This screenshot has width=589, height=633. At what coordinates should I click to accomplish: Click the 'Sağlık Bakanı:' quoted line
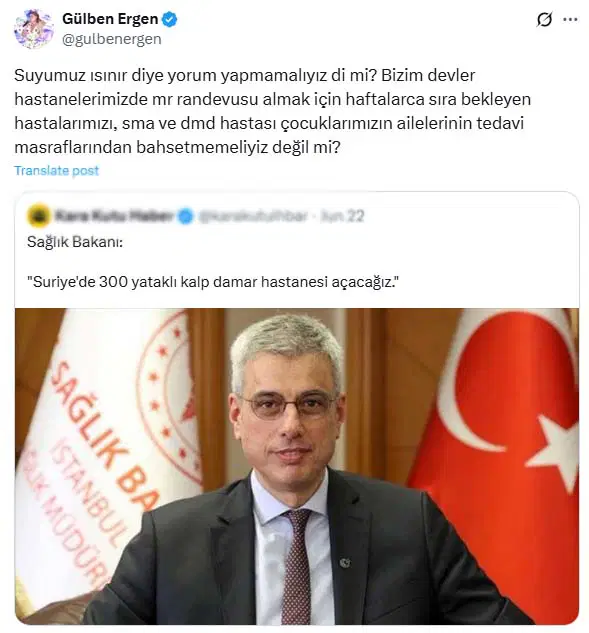tap(75, 242)
